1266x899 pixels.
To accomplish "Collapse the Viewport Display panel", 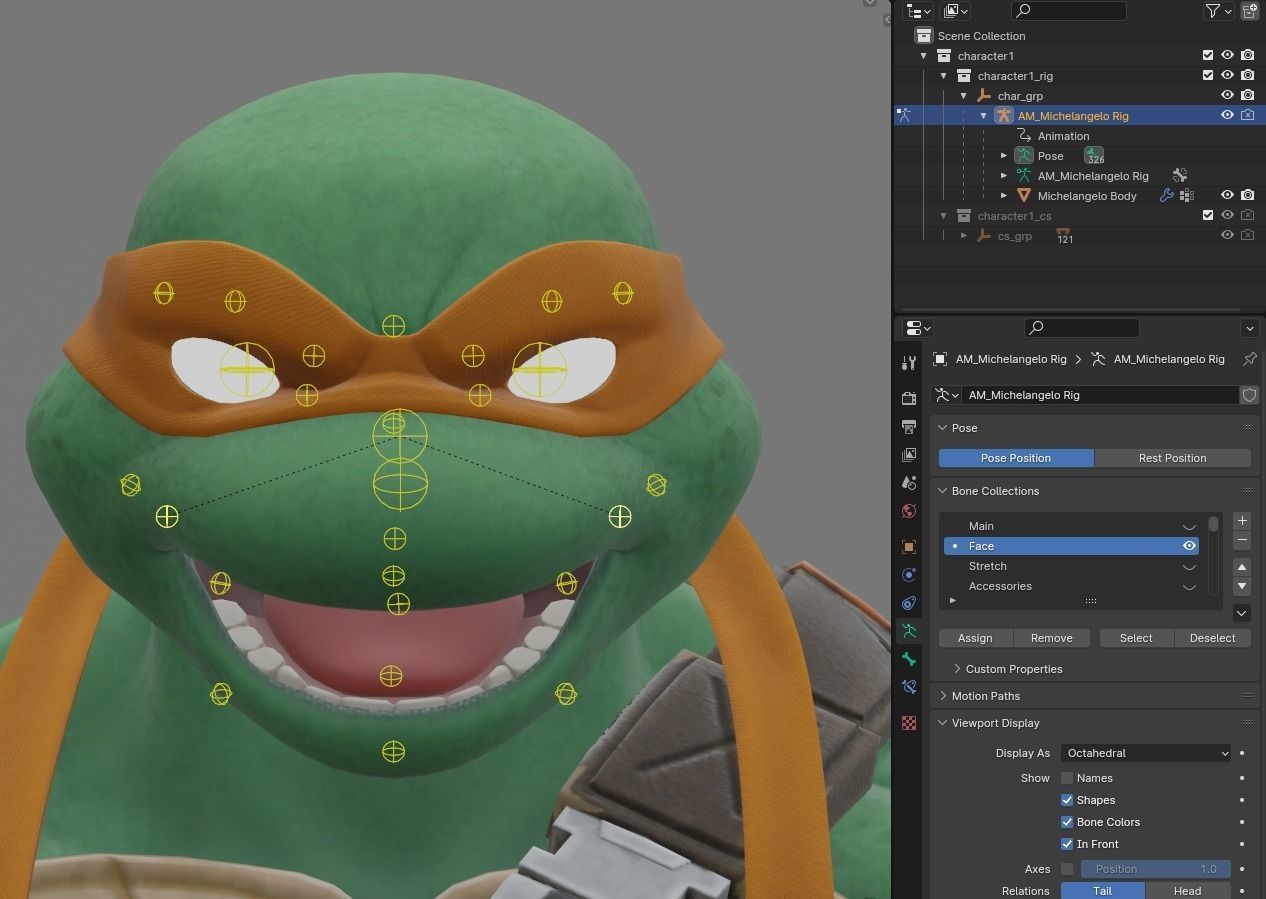I will pyautogui.click(x=943, y=723).
